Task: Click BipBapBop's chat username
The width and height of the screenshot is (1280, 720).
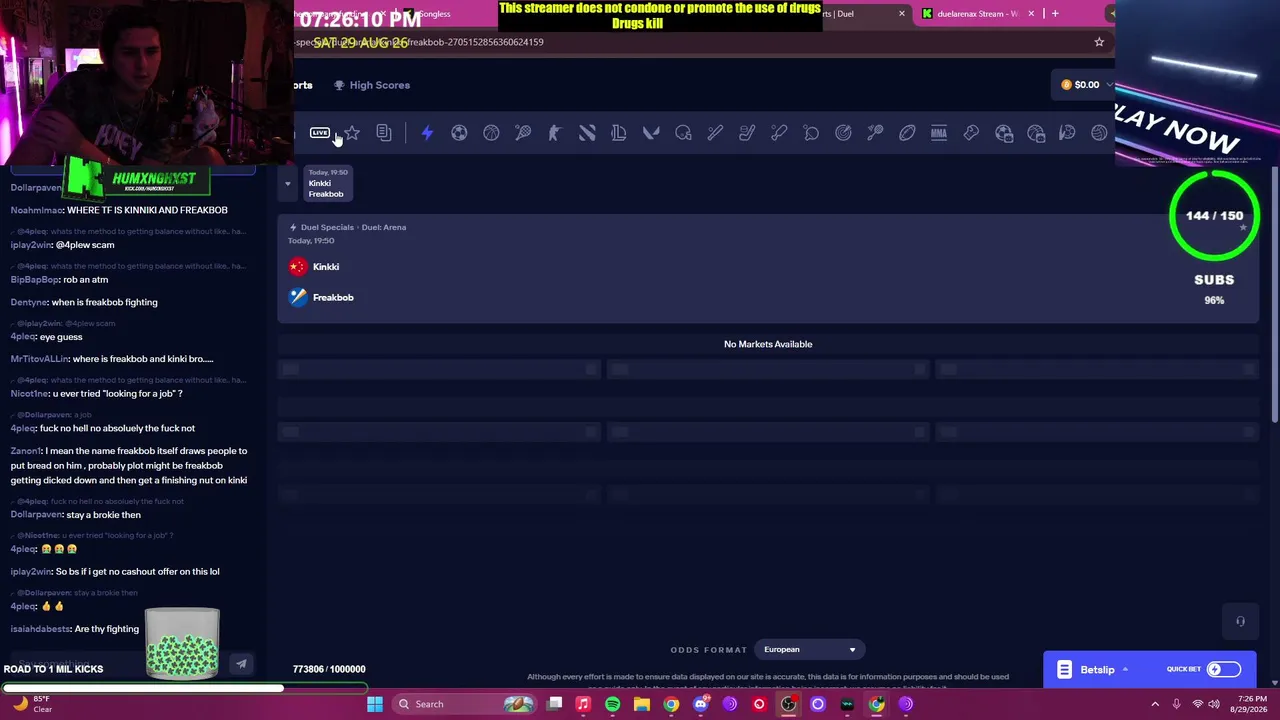Action: (x=35, y=279)
